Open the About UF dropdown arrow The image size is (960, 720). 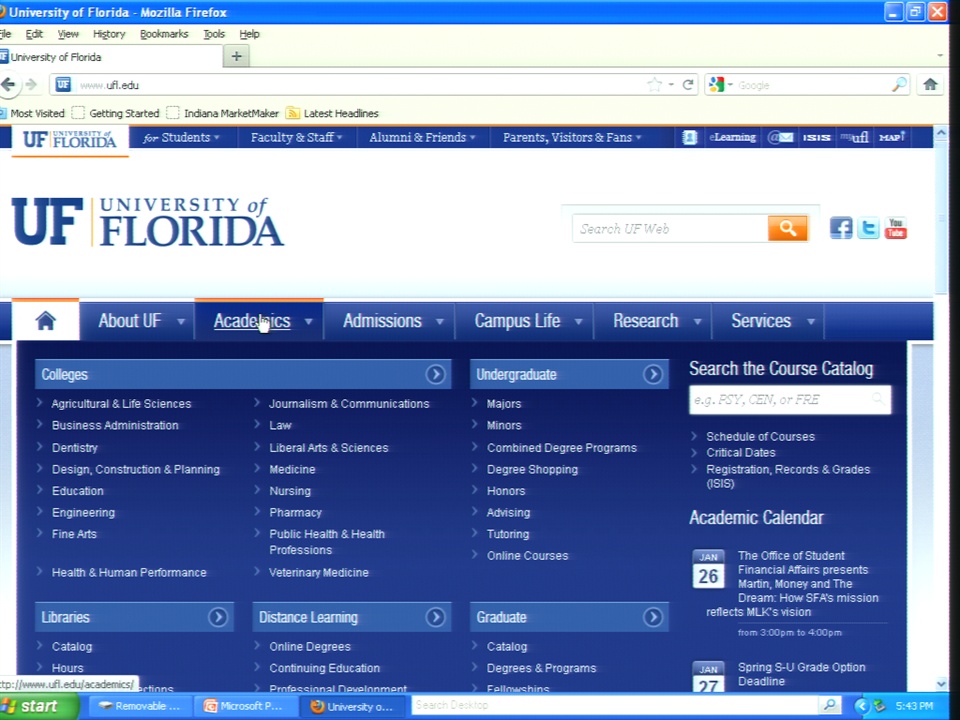(181, 321)
